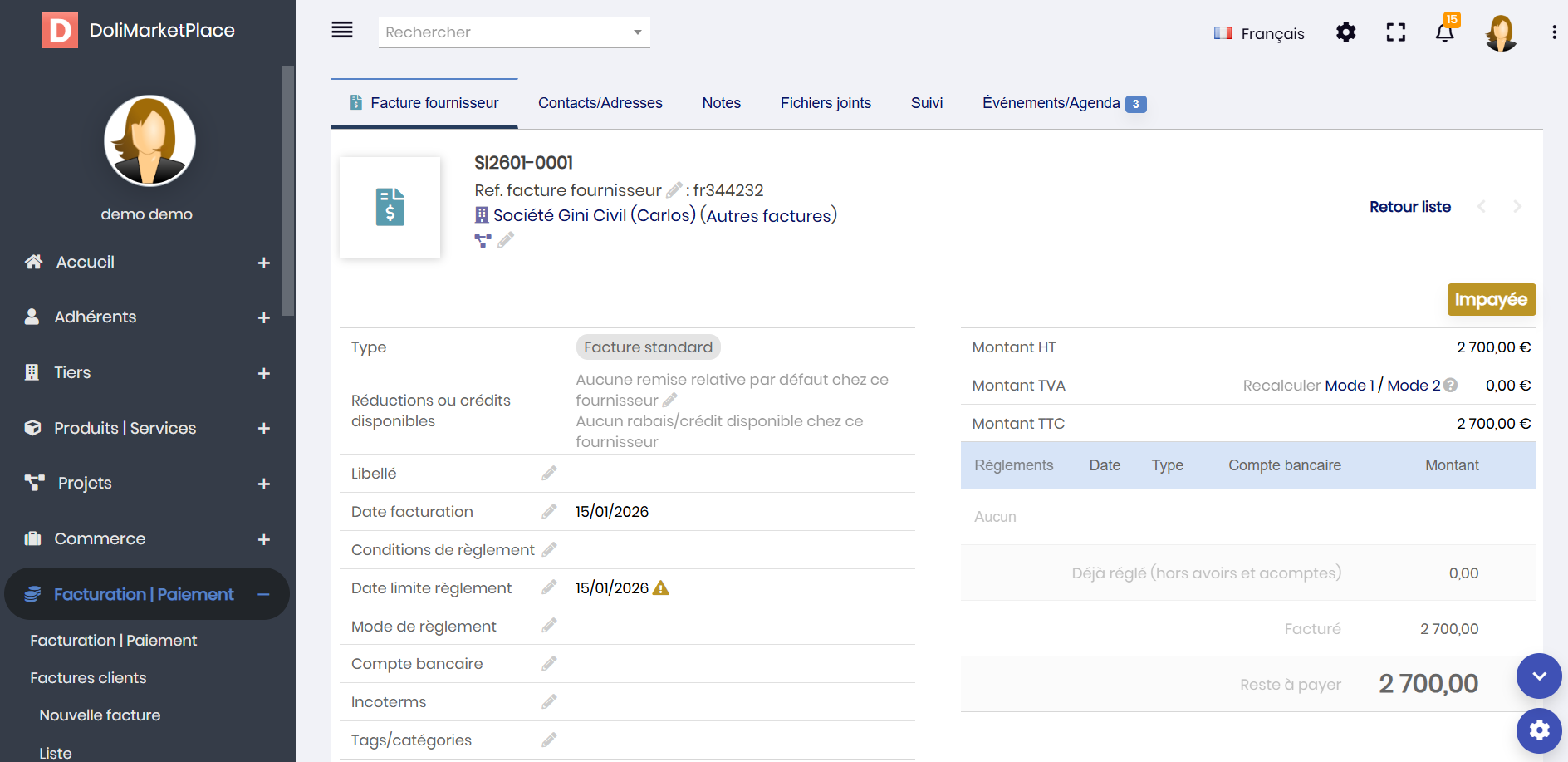The image size is (1568, 762).
Task: Click the Retour liste link
Action: (1409, 207)
